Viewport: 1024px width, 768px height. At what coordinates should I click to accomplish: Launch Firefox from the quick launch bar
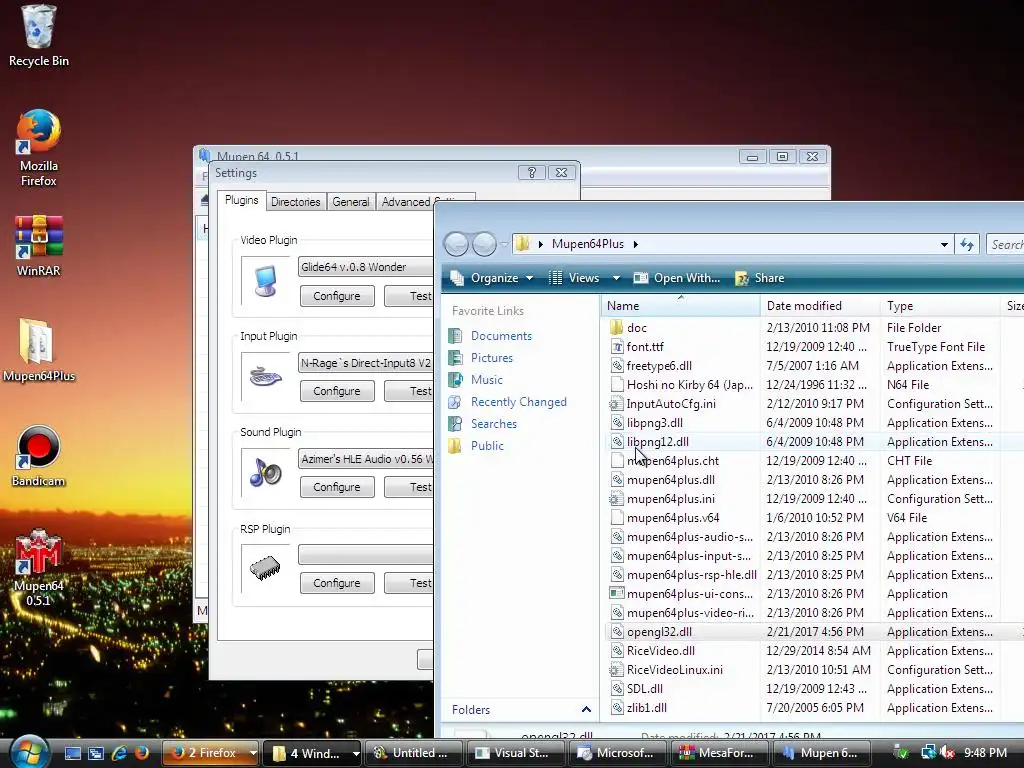(x=141, y=753)
